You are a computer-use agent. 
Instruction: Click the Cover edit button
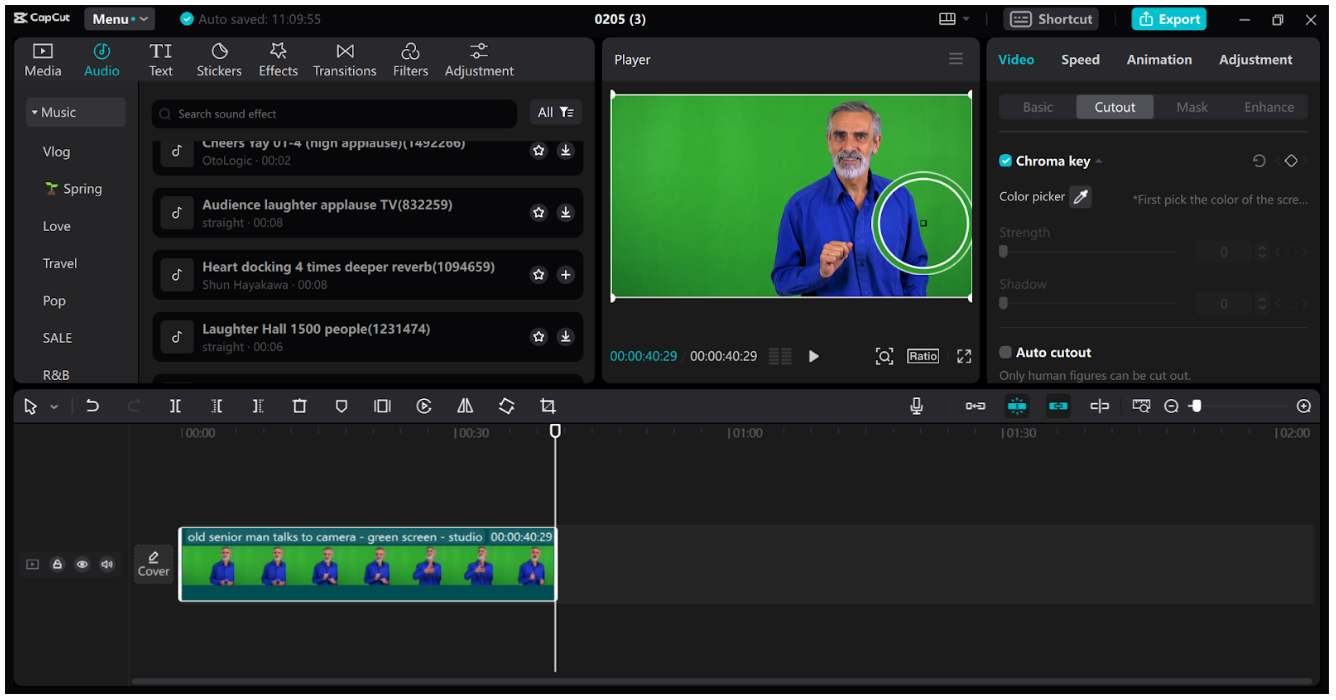coord(153,563)
